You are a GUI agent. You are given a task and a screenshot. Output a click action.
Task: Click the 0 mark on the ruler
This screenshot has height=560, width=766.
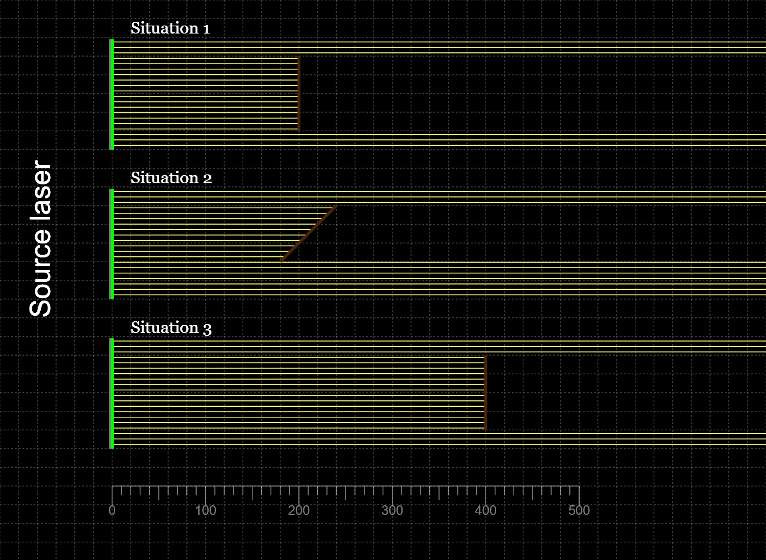(x=112, y=511)
